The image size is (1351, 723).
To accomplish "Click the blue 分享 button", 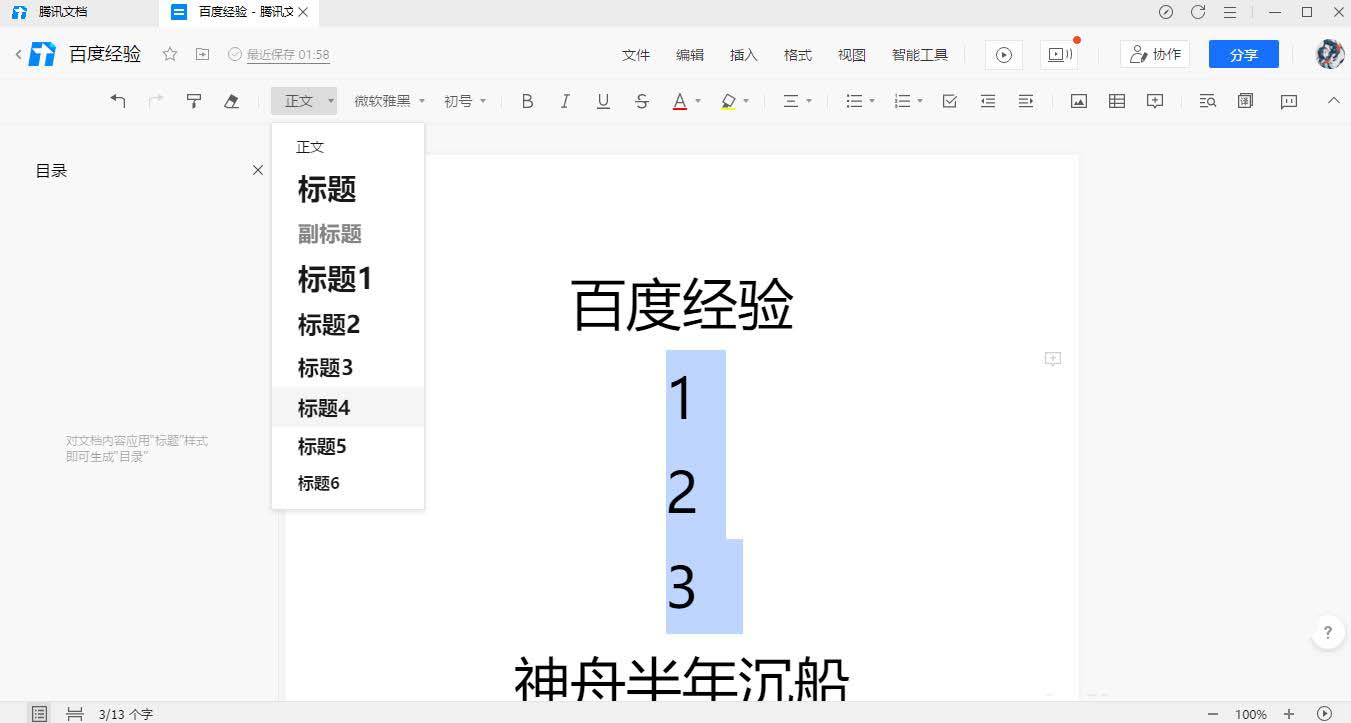I will (1244, 55).
